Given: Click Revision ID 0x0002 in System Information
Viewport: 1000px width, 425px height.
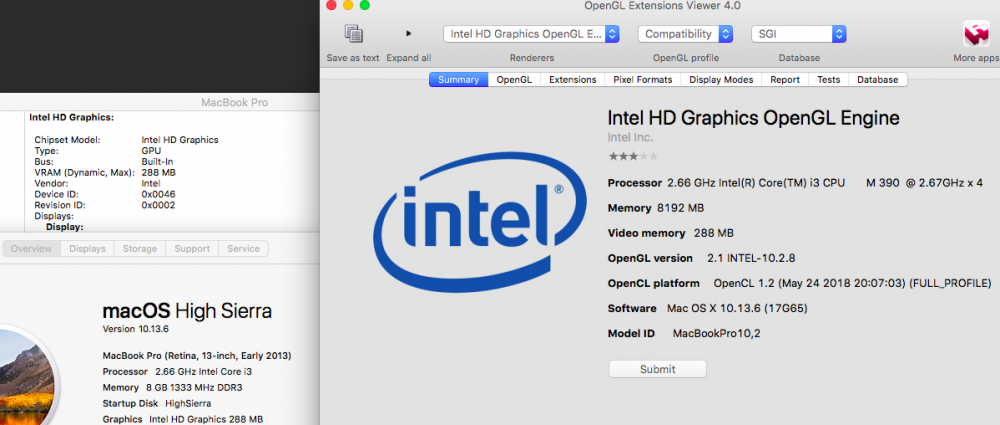Looking at the screenshot, I should tap(158, 205).
